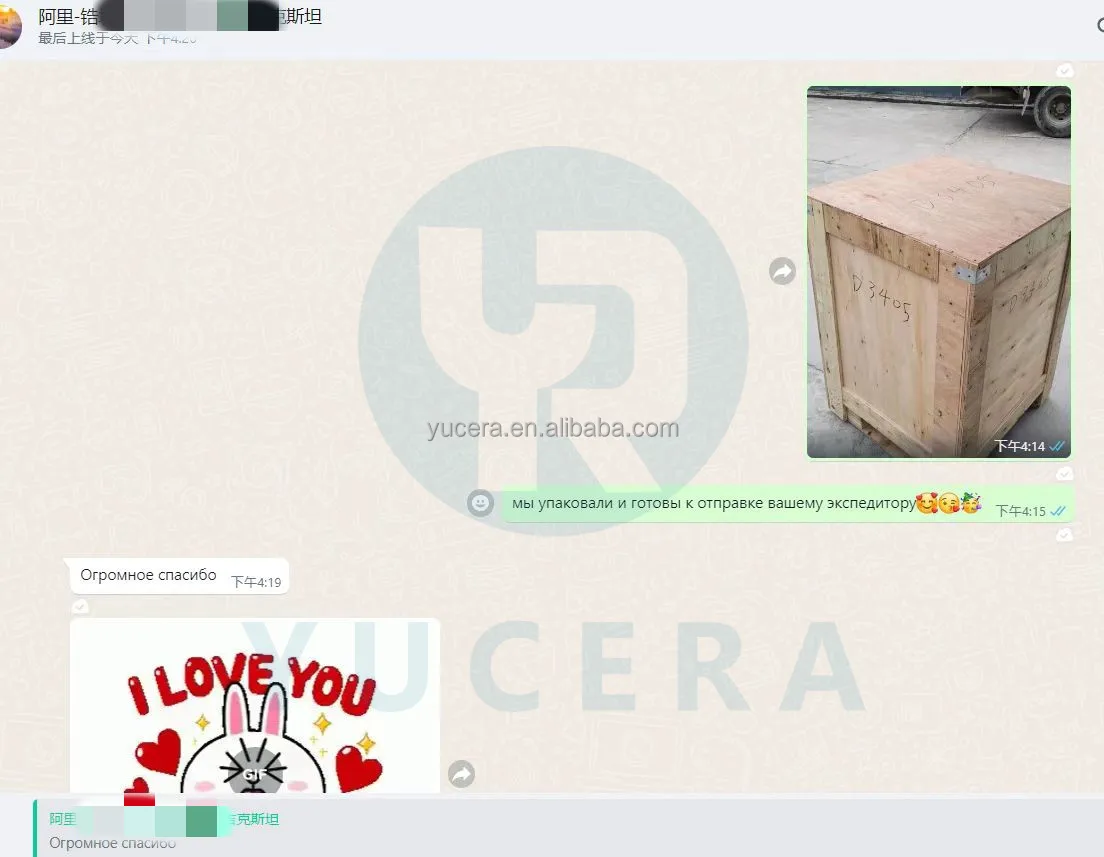Select the 'мы упаковали и готовы' sent message
Screen dimensions: 1104x857
[786, 504]
